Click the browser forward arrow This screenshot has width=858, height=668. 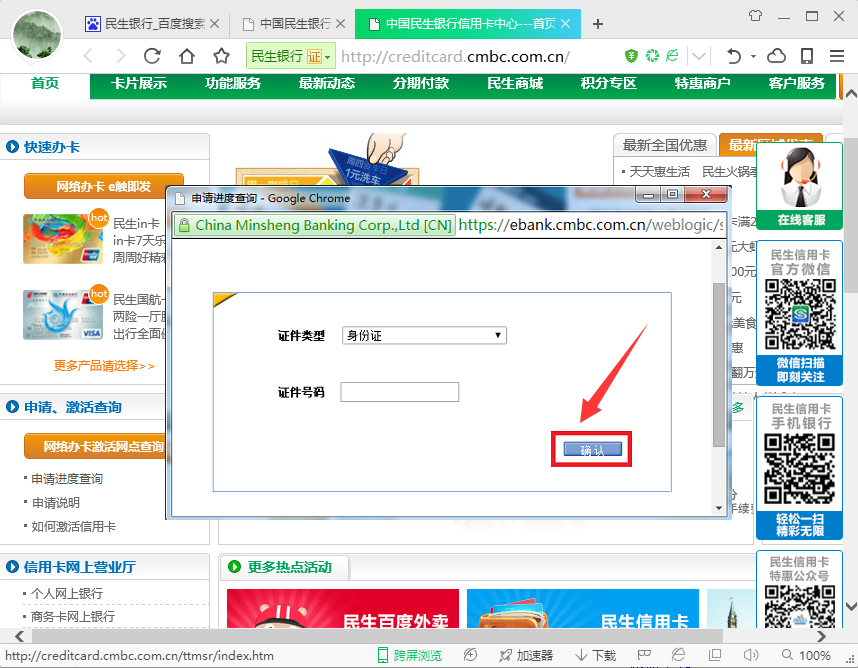click(x=121, y=56)
